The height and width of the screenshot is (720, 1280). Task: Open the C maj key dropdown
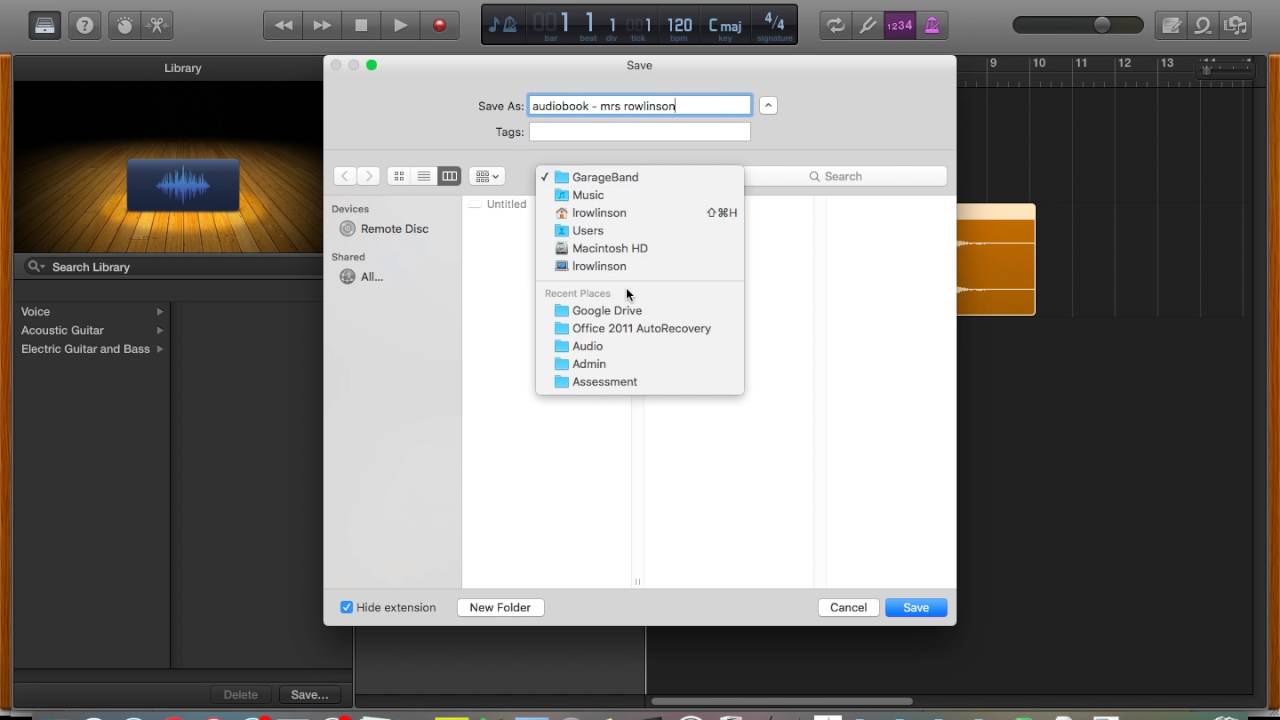pyautogui.click(x=725, y=25)
